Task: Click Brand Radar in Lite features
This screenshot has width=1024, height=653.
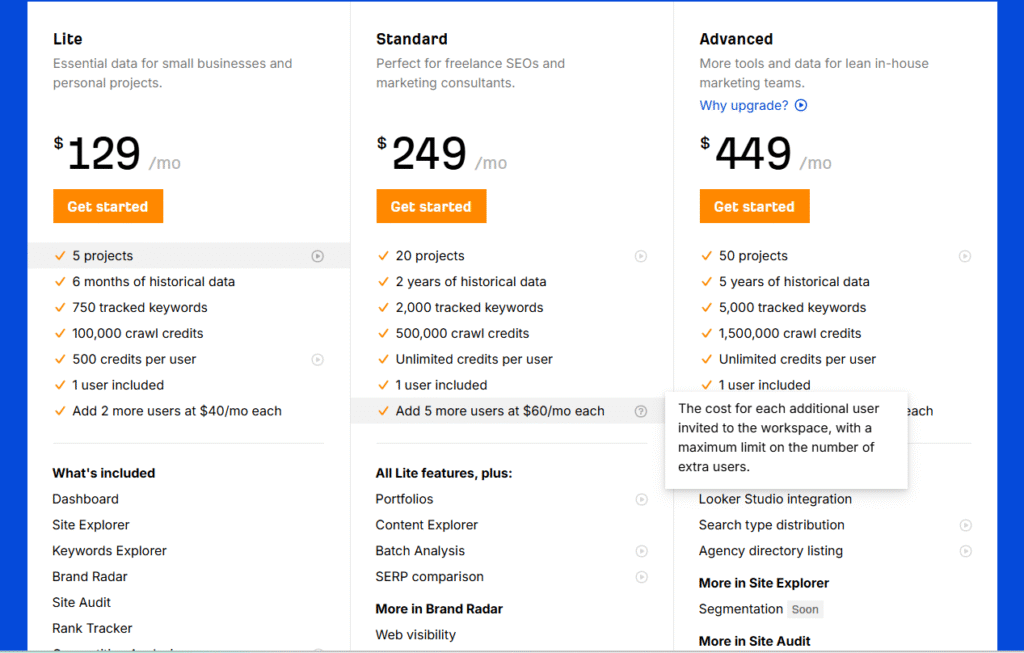Action: pyautogui.click(x=90, y=577)
